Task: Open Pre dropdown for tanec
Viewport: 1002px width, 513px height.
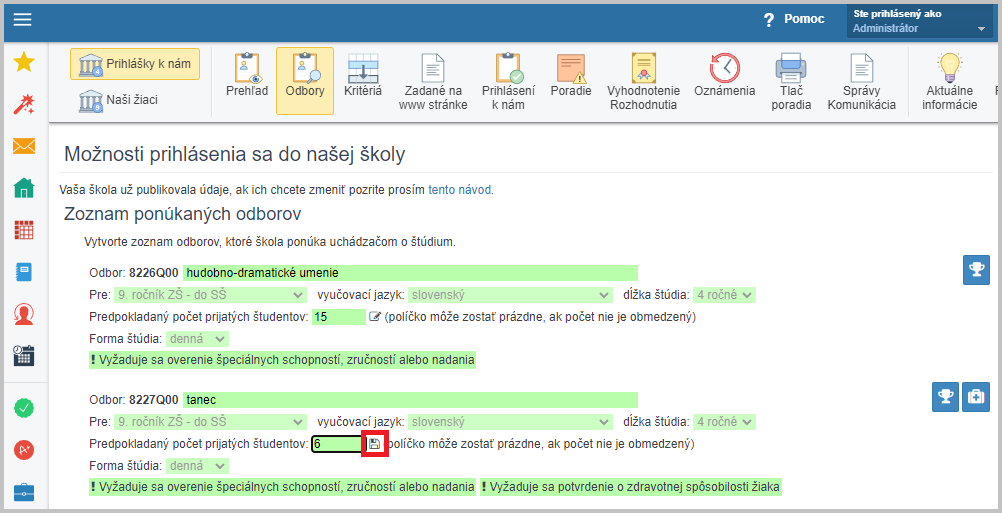Action: point(210,422)
